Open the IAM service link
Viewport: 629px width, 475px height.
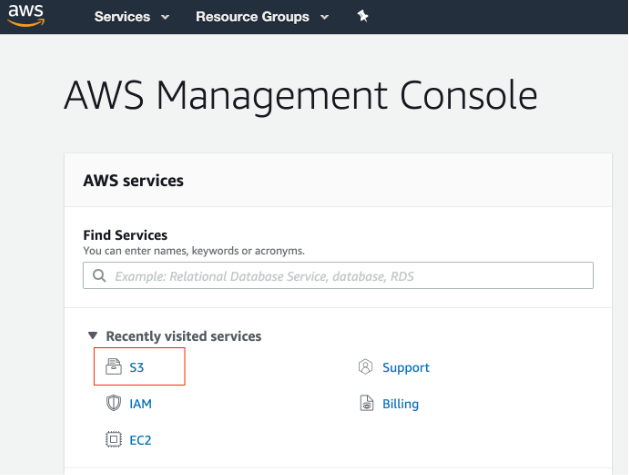pyautogui.click(x=140, y=404)
